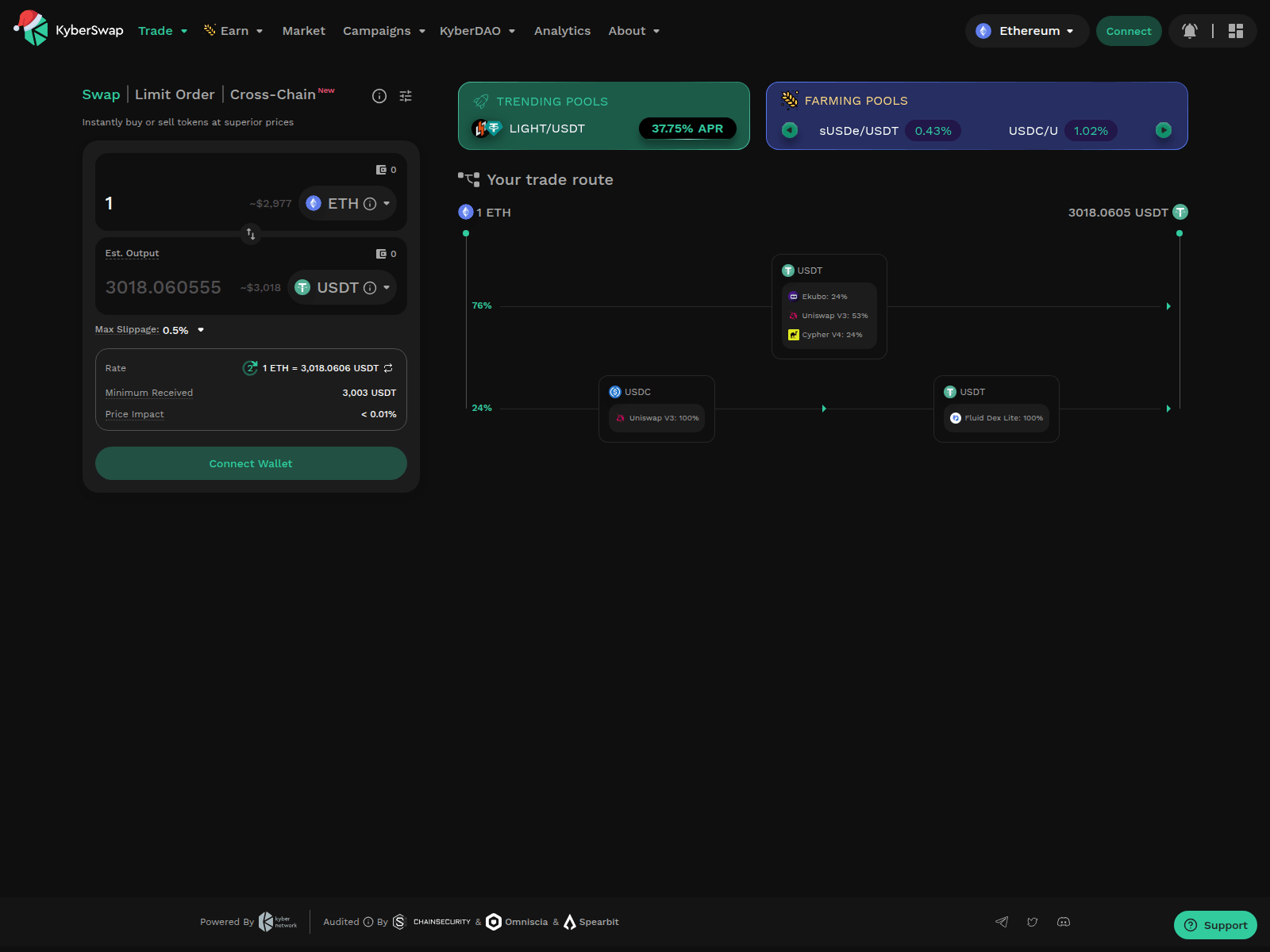
Task: Click wallet balance icon in input box
Action: [x=381, y=170]
